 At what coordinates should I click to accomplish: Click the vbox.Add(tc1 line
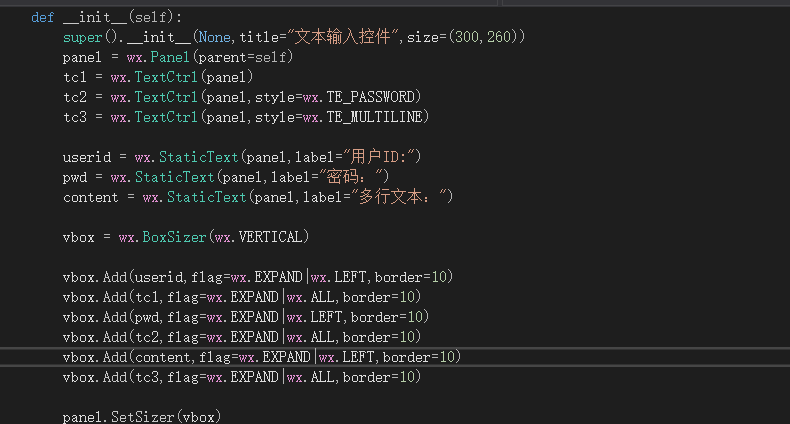point(242,297)
